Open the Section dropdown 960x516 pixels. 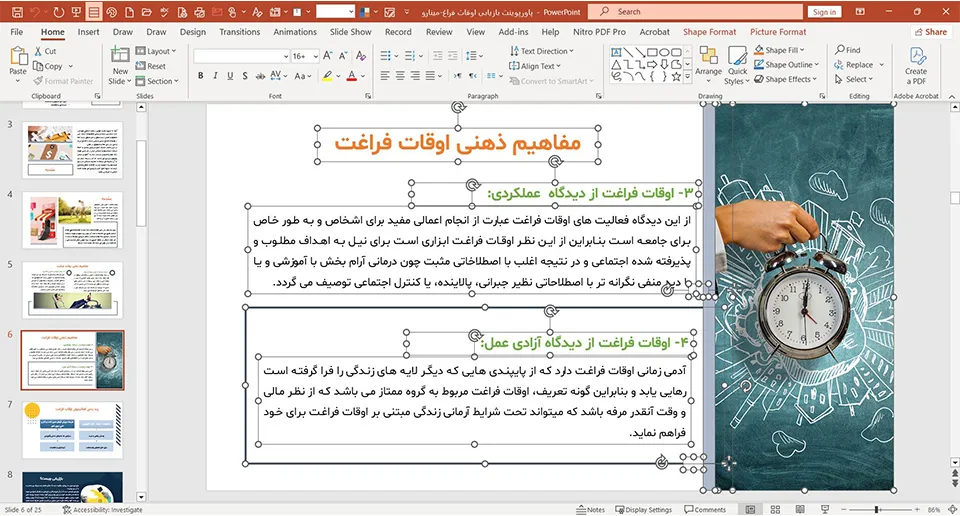(x=157, y=81)
